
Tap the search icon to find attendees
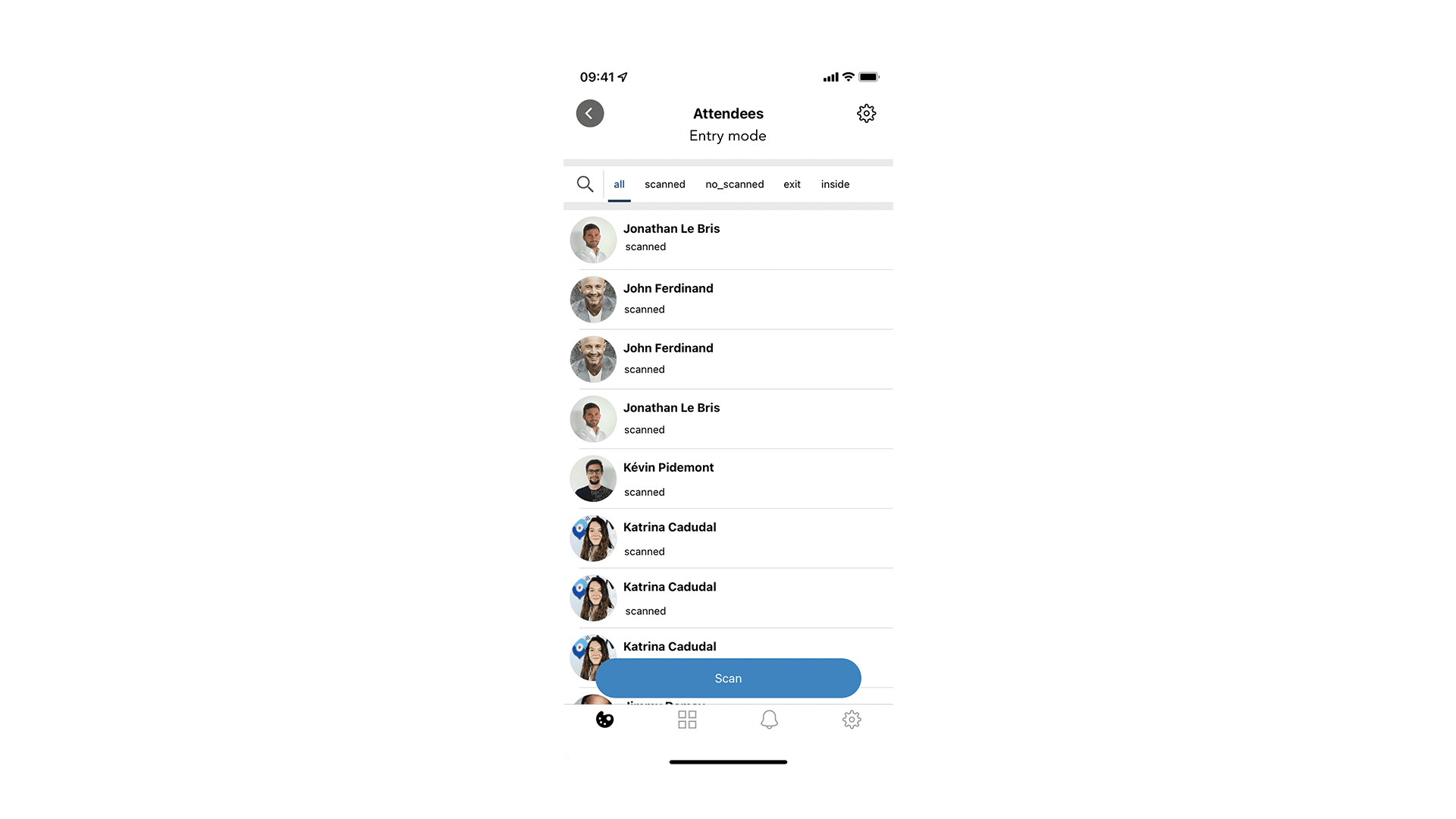[585, 184]
